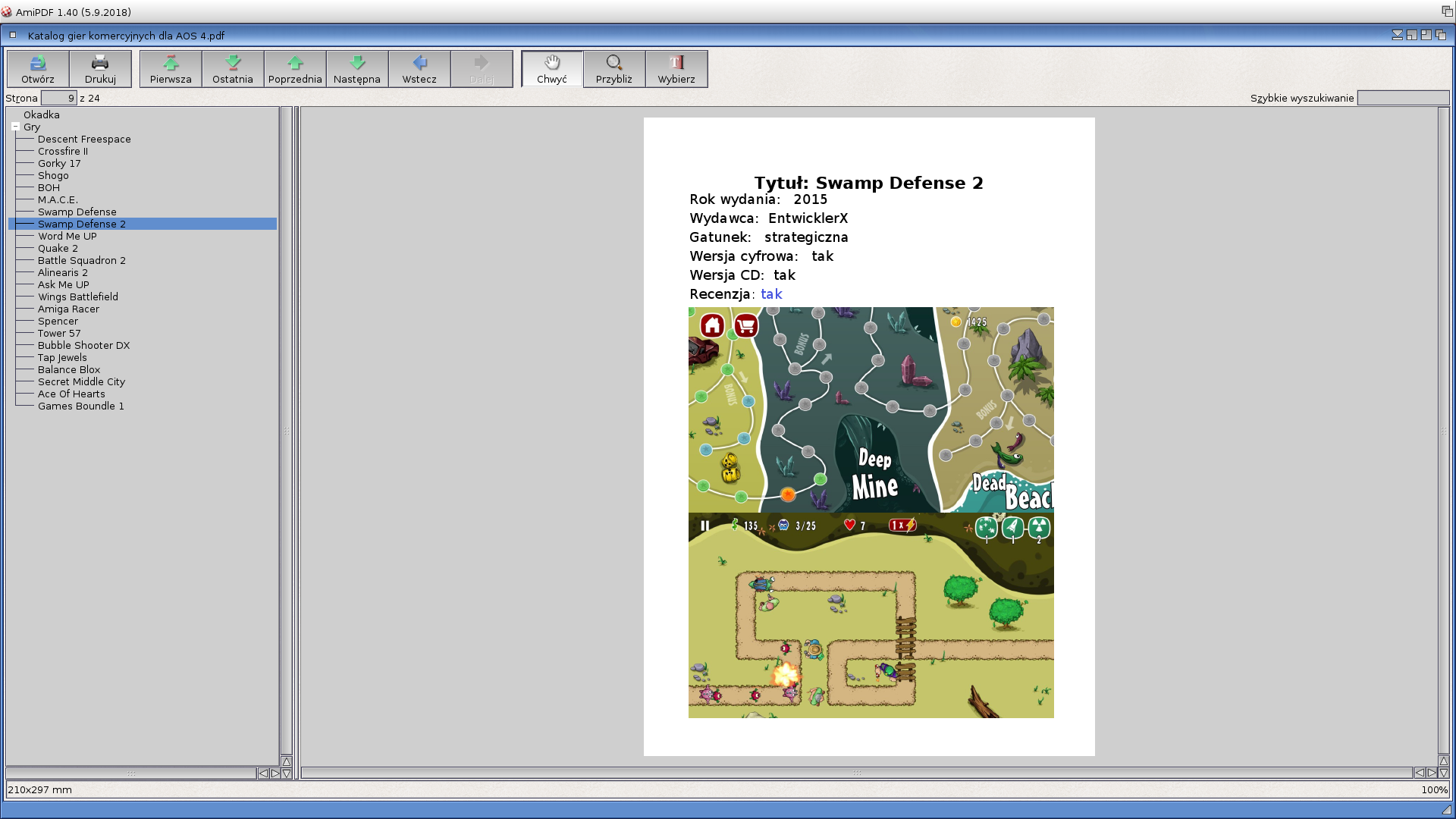Viewport: 1456px width, 819px height.
Task: Open Crossfire II outline entry
Action: coord(63,151)
